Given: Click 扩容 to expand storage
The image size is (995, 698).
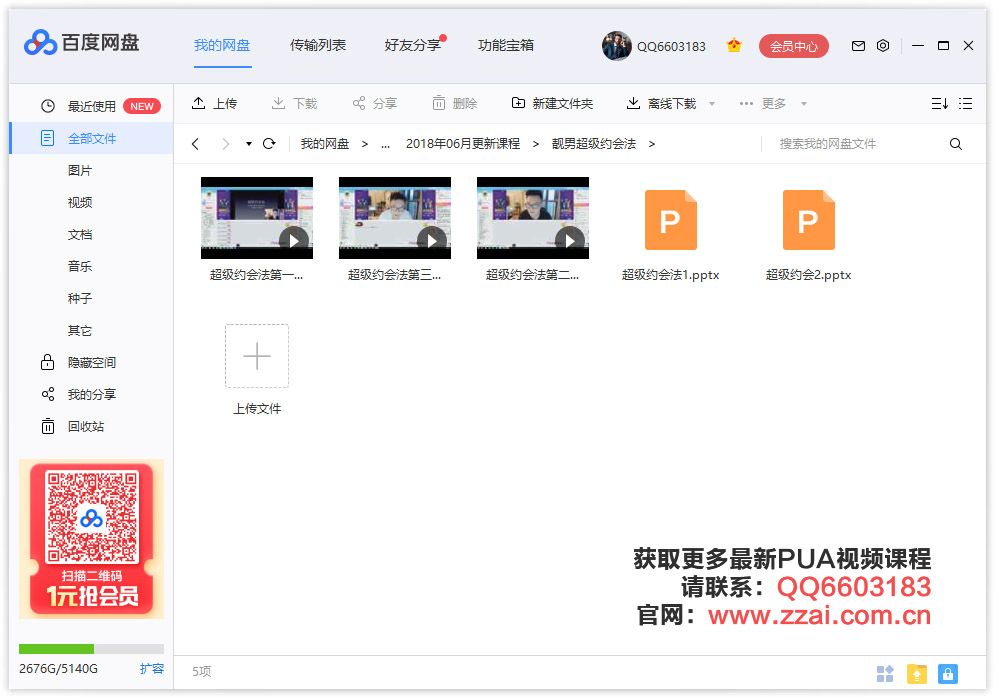Looking at the screenshot, I should click(152, 669).
